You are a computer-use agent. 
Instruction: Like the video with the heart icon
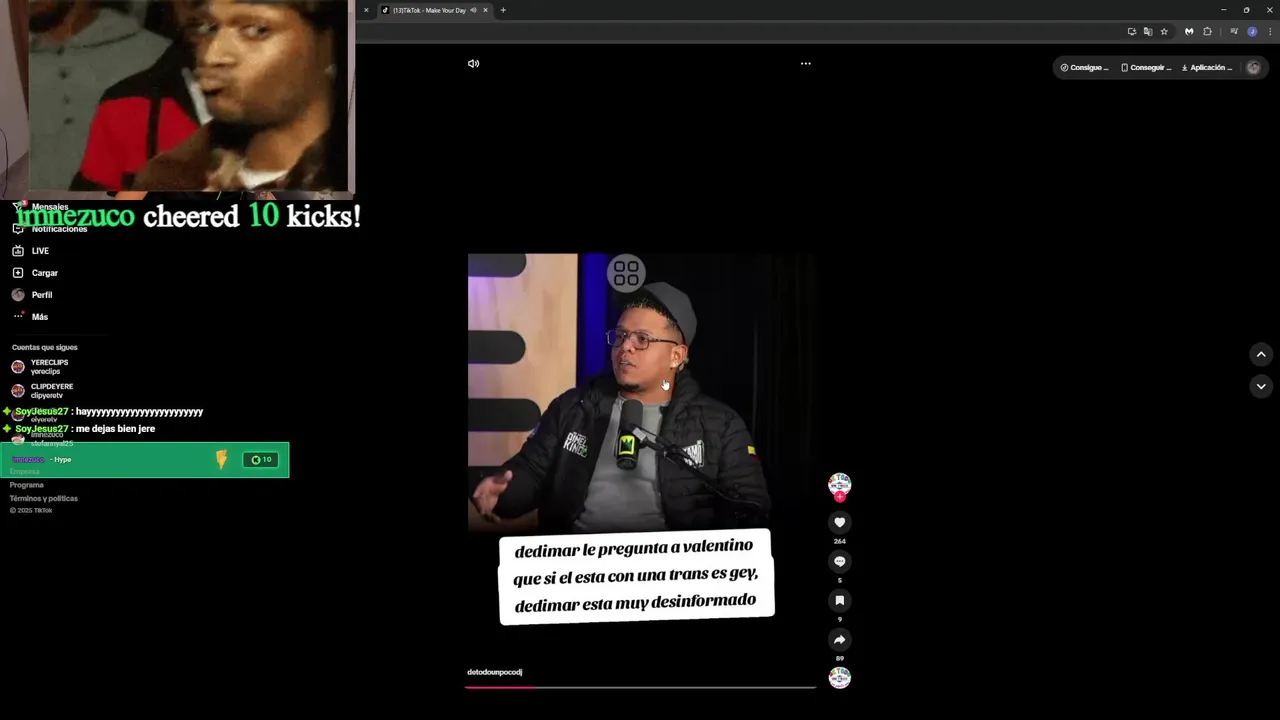pyautogui.click(x=839, y=522)
